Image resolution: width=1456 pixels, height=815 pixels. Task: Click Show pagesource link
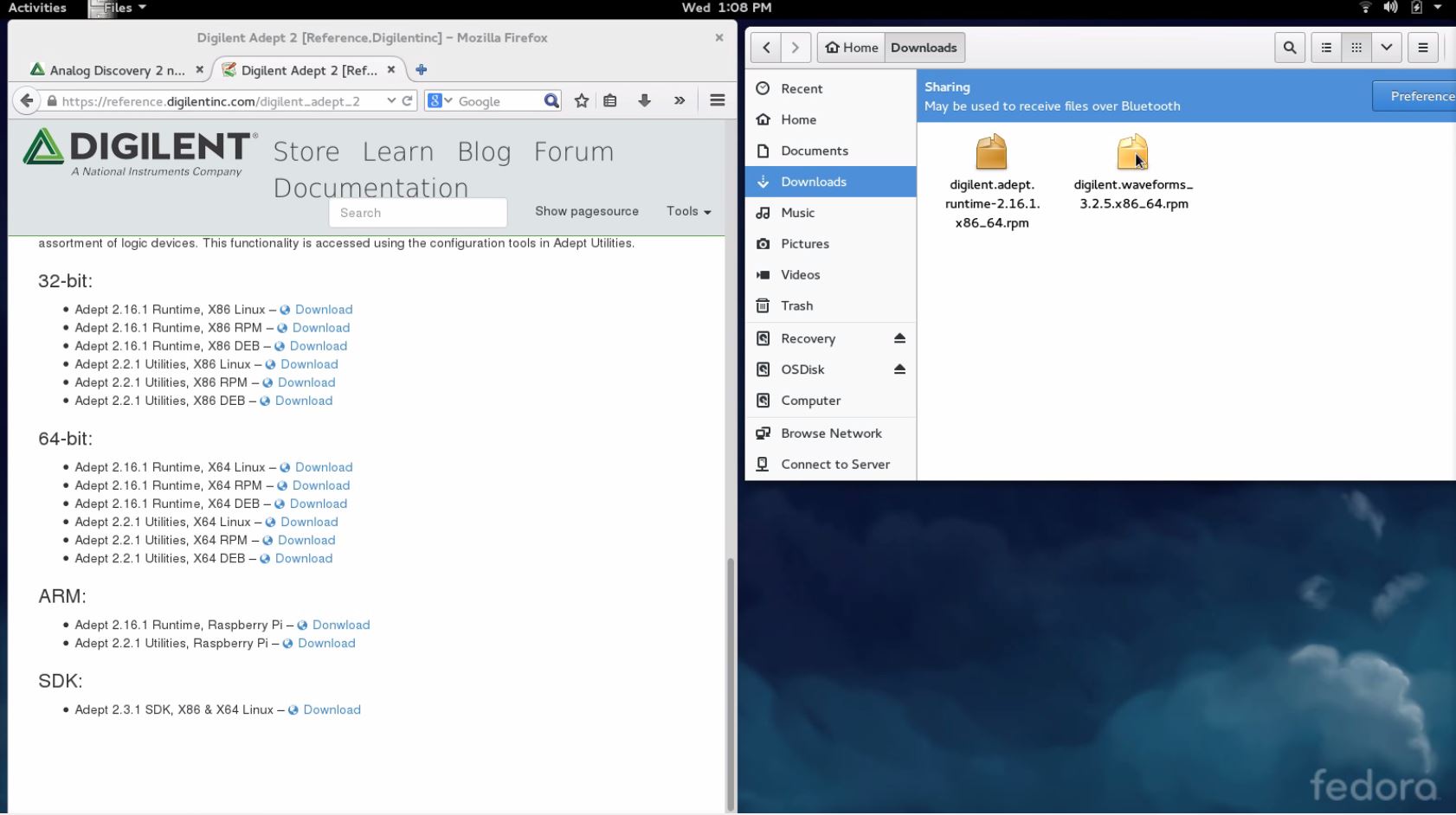point(587,211)
